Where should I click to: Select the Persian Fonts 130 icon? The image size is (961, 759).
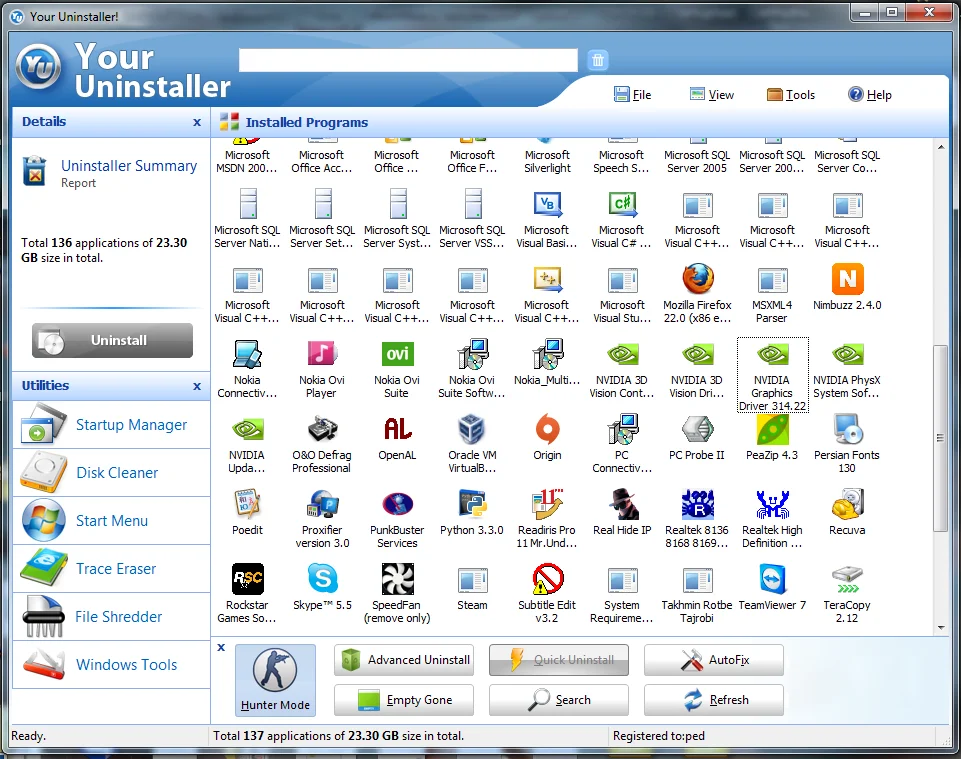point(847,429)
